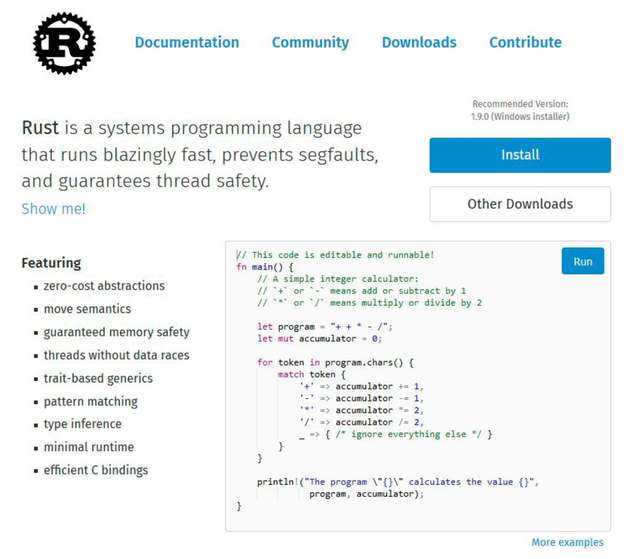This screenshot has height=559, width=630.
Task: Go to the Community section
Action: pos(310,43)
